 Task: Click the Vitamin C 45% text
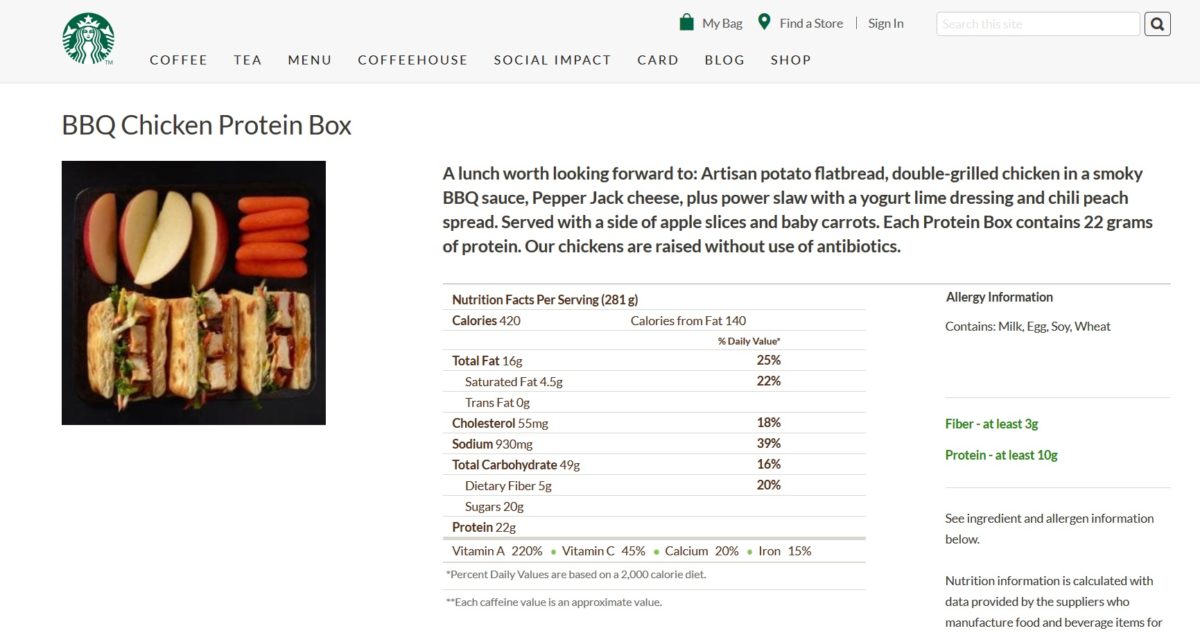point(604,551)
